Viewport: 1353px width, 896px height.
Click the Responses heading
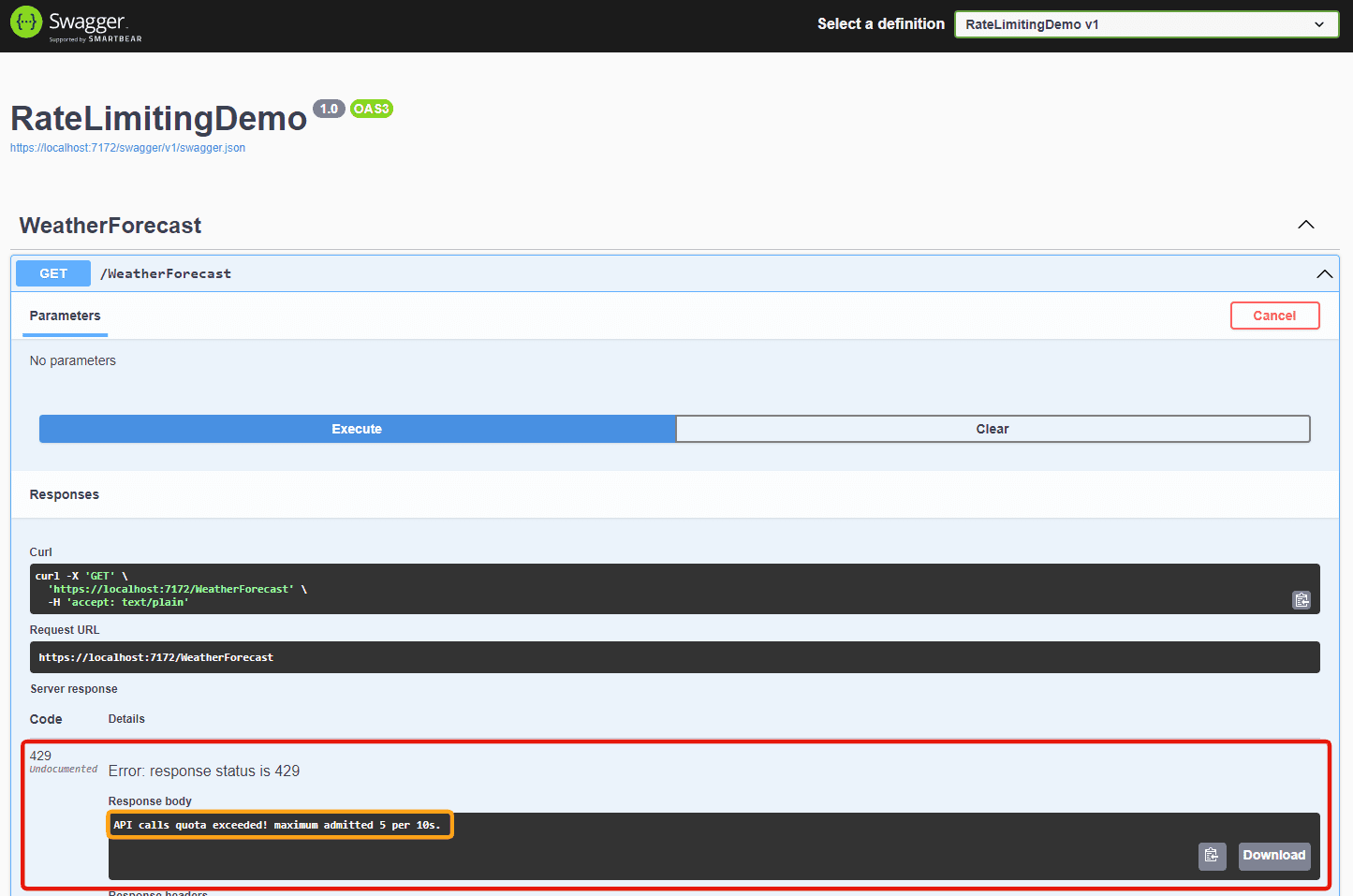point(65,494)
